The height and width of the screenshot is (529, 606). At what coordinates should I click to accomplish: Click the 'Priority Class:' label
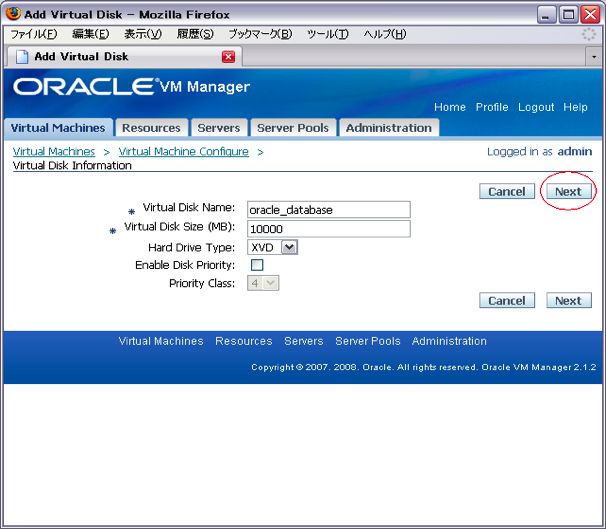tap(202, 283)
